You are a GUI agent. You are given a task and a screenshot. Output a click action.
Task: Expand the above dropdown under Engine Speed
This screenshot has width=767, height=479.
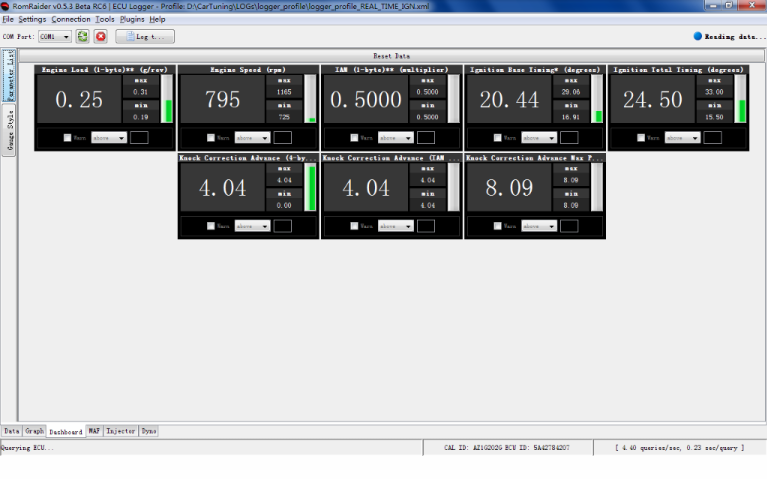click(x=252, y=138)
